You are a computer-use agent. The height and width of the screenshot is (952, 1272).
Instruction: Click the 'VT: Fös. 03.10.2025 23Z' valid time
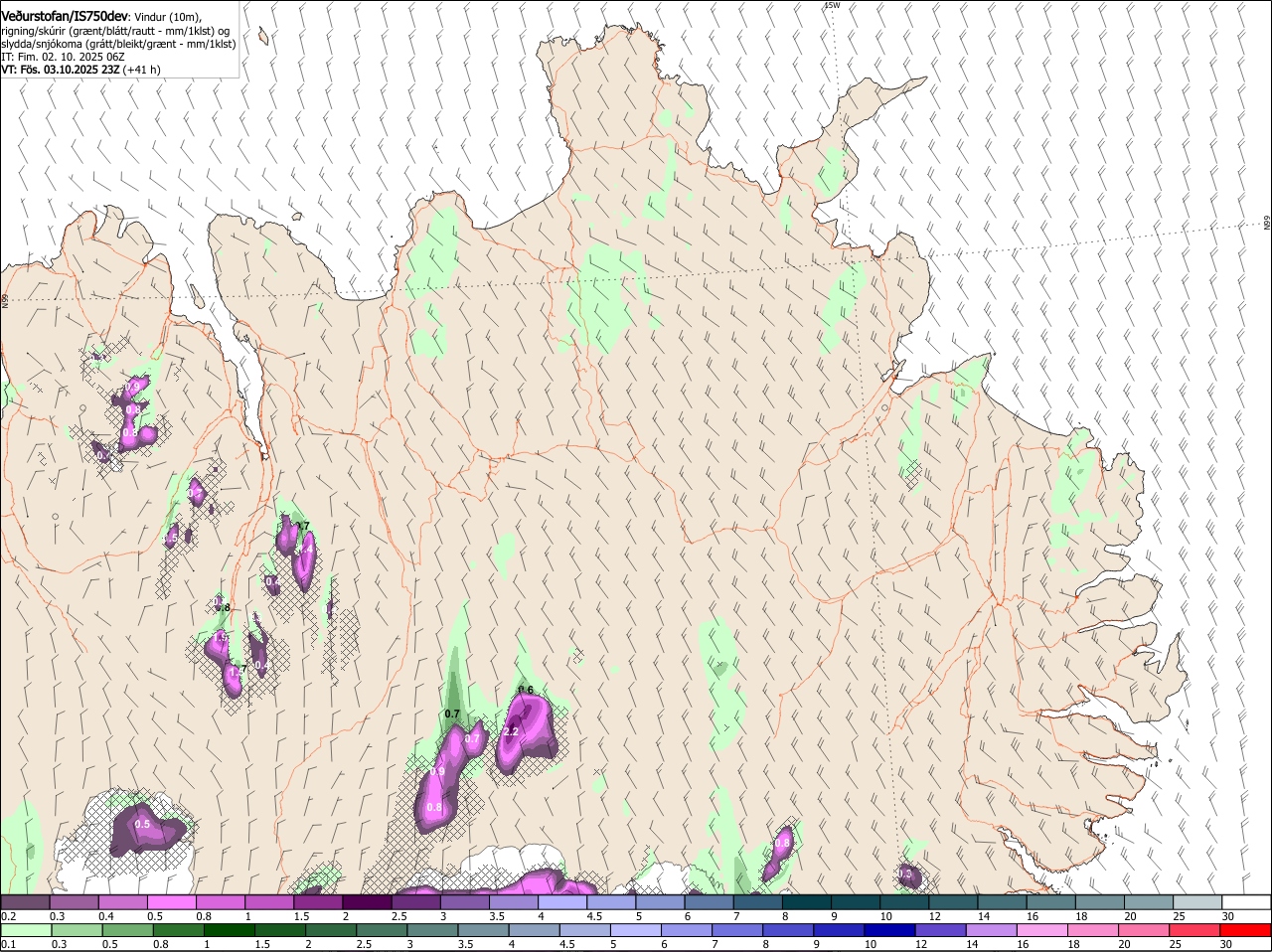tap(60, 70)
